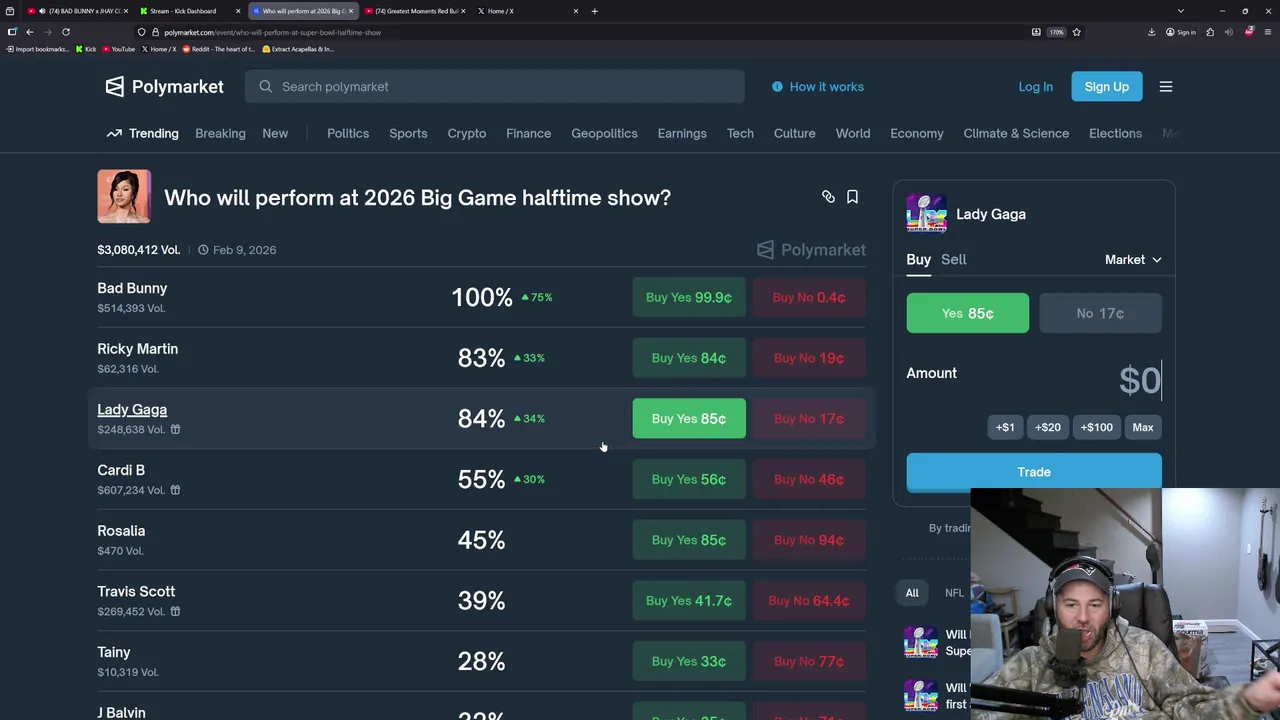
Task: Click the Bad Bunny outcome name
Action: [132, 288]
